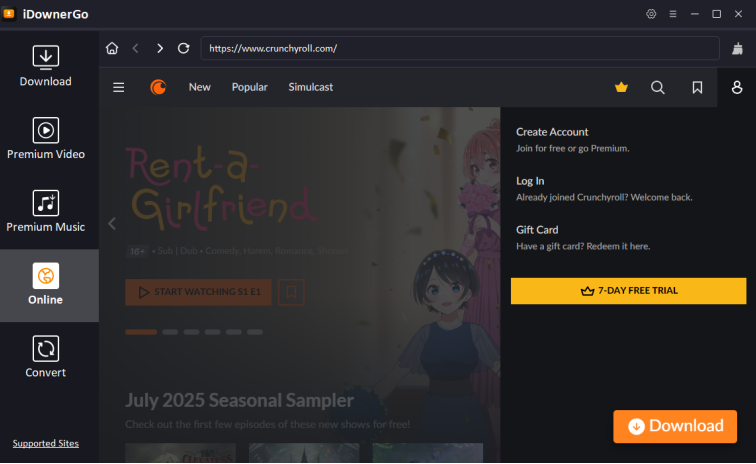Open iDownerGo settings gear
Image resolution: width=756 pixels, height=464 pixels.
point(651,14)
